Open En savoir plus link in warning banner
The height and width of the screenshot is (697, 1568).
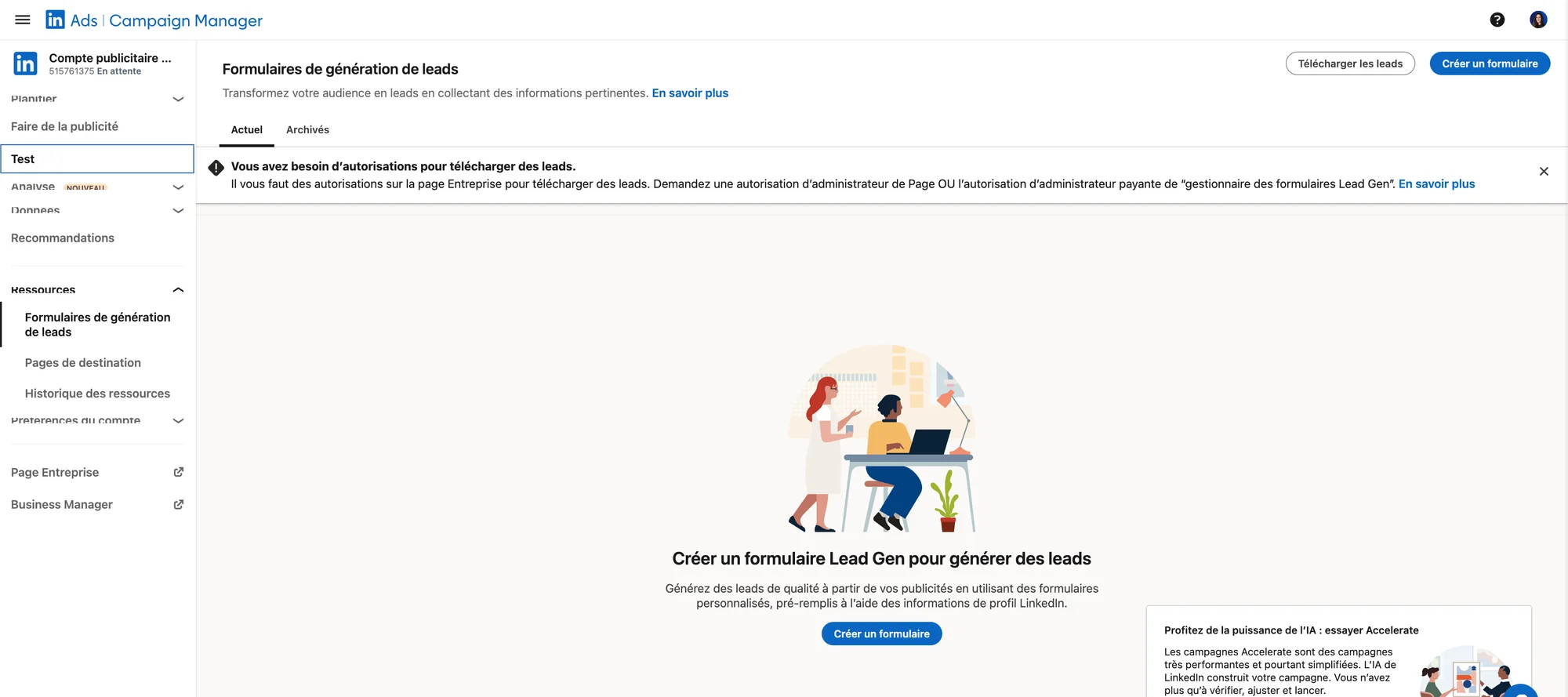coord(1436,183)
